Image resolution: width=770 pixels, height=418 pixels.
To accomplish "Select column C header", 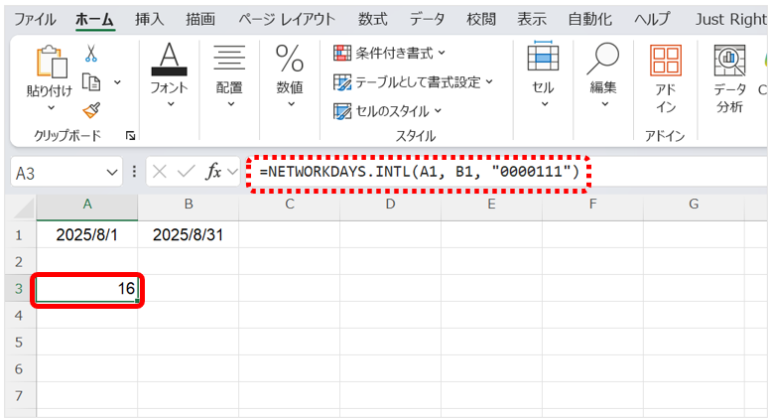I will pyautogui.click(x=289, y=204).
